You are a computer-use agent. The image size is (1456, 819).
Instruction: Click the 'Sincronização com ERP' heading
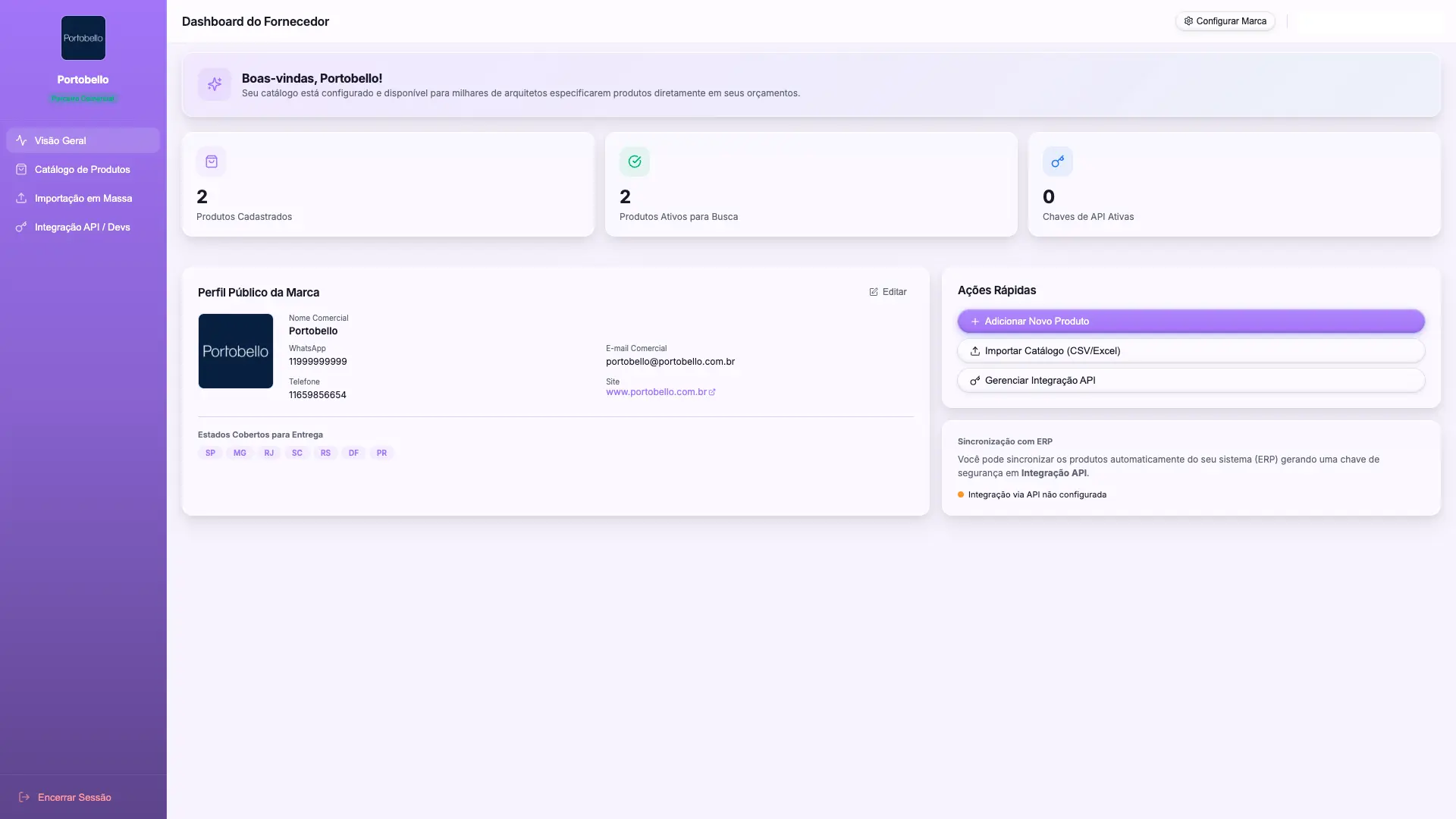[x=1005, y=441]
